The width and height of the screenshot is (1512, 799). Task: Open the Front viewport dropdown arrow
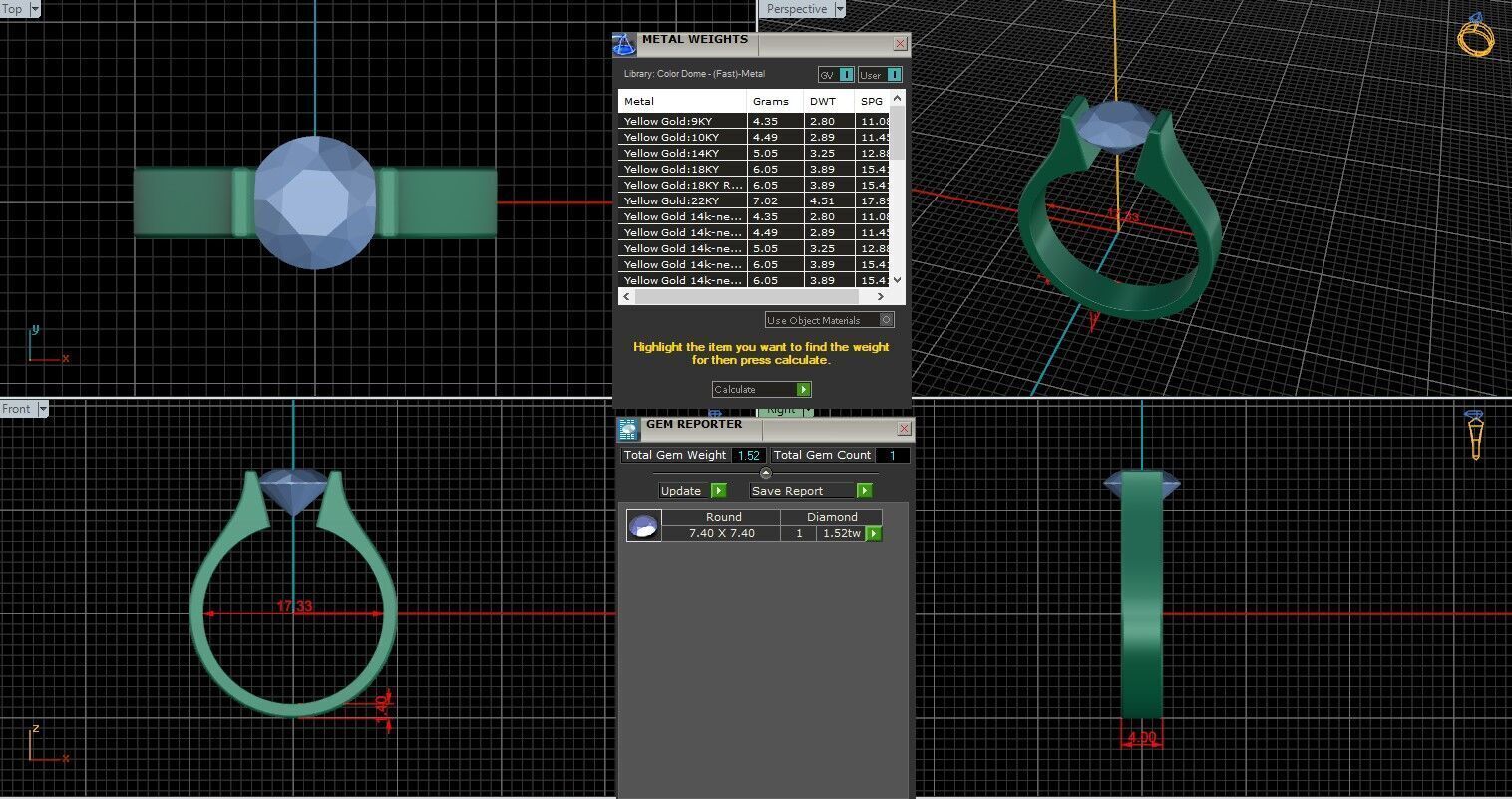click(43, 409)
